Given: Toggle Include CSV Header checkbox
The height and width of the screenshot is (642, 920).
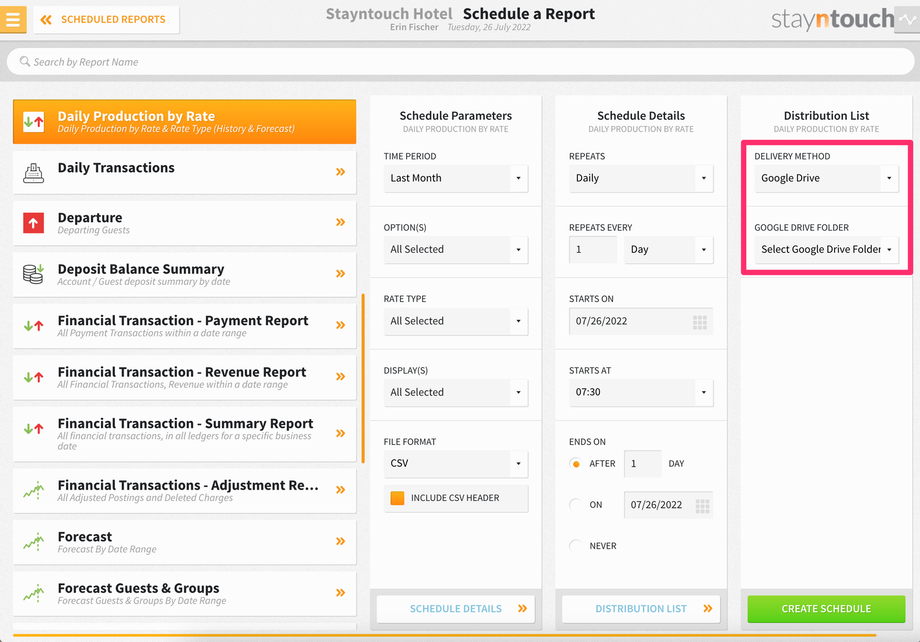Looking at the screenshot, I should pos(397,498).
